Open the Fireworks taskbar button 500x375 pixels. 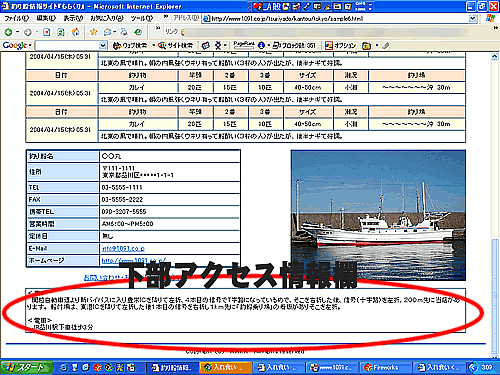(381, 367)
